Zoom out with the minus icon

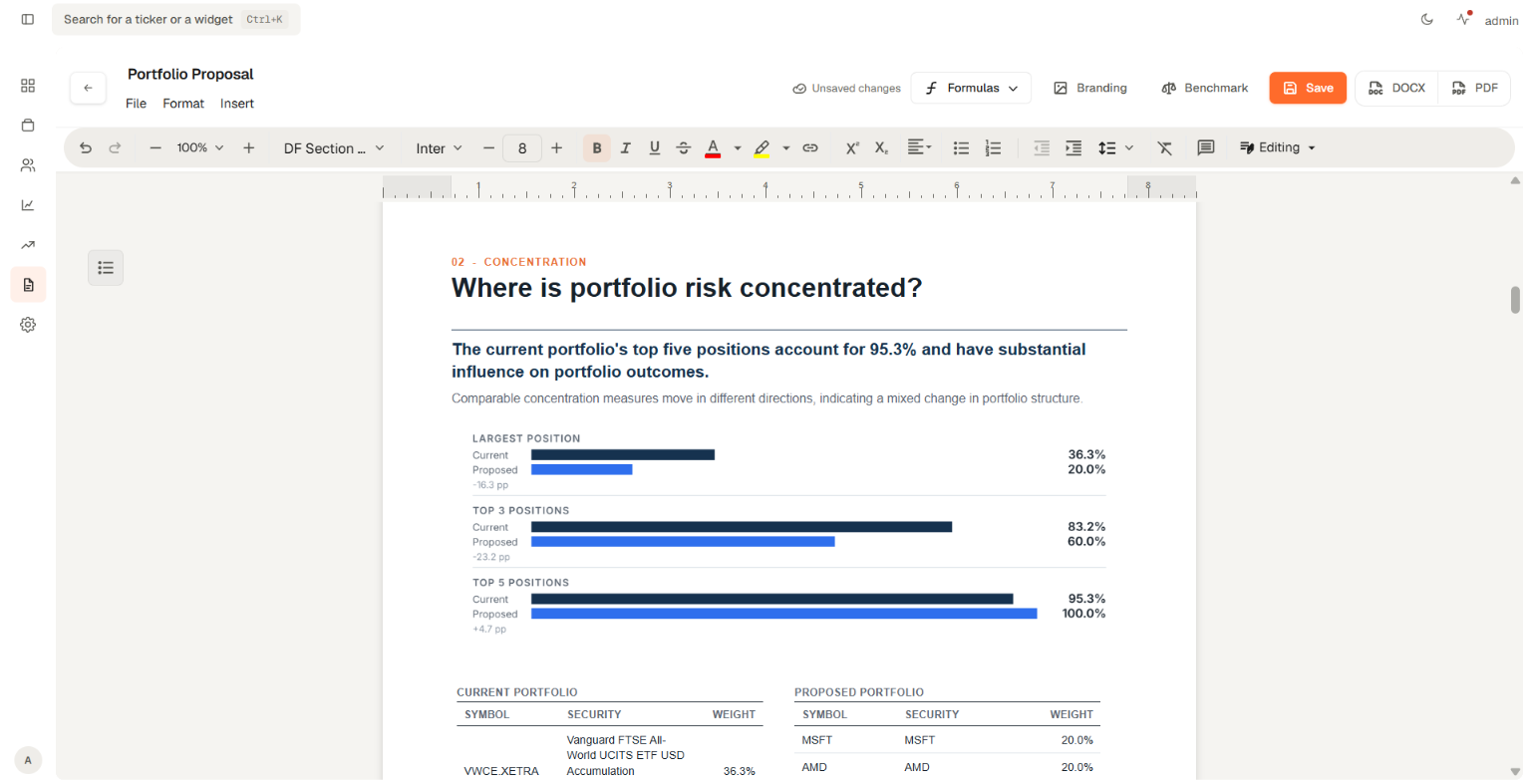point(155,147)
